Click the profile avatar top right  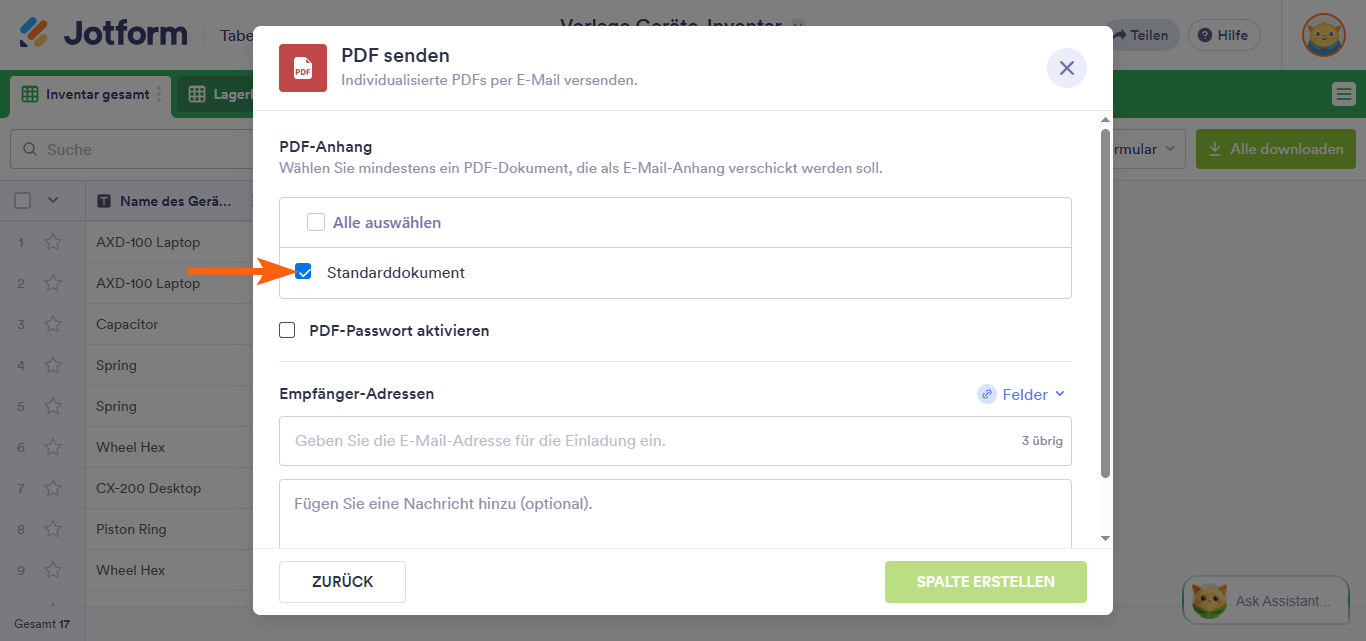click(1323, 33)
